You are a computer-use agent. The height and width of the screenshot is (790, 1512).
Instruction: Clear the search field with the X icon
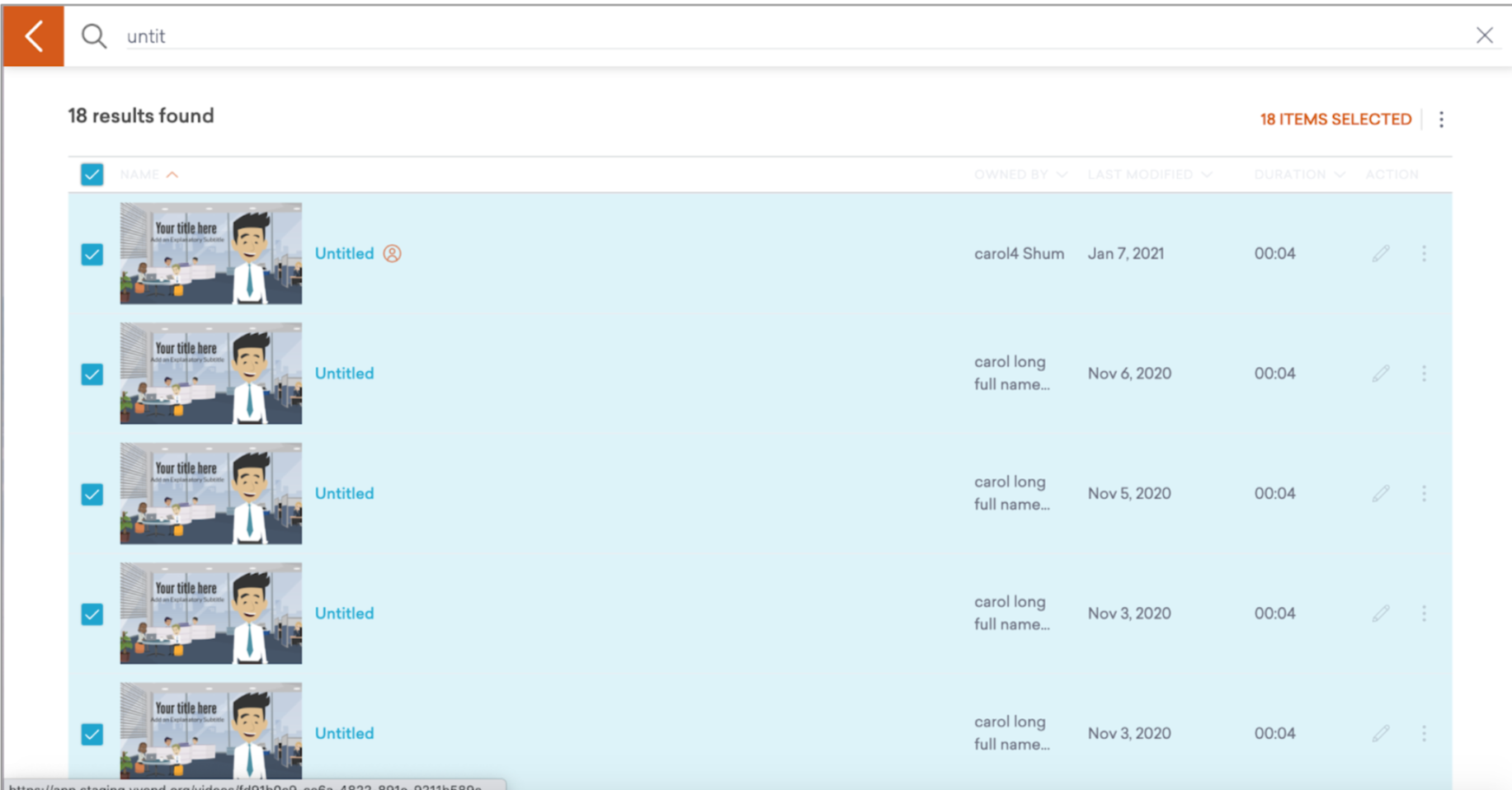(1484, 35)
